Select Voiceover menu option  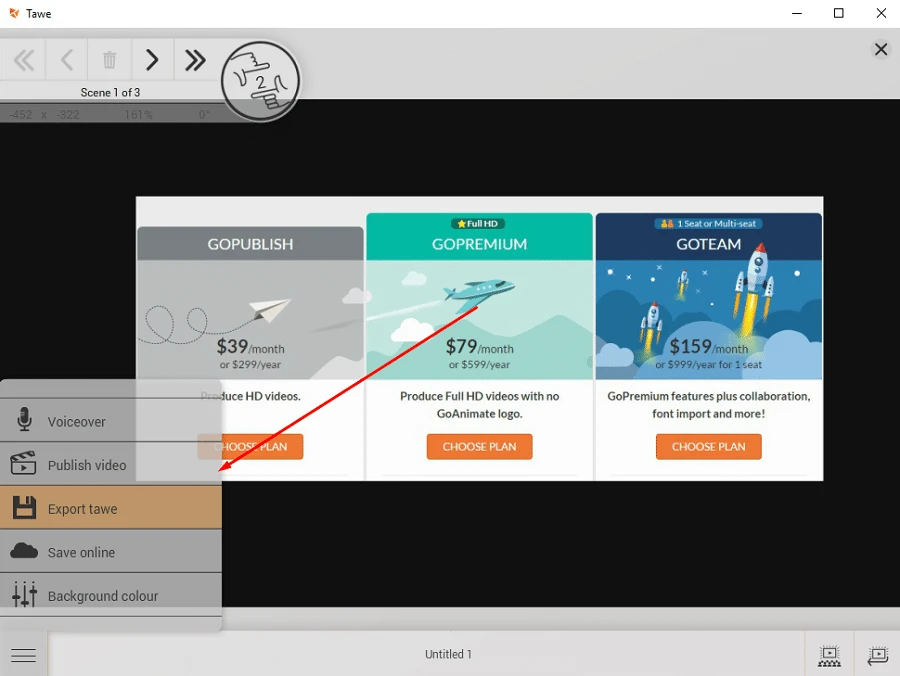click(111, 421)
